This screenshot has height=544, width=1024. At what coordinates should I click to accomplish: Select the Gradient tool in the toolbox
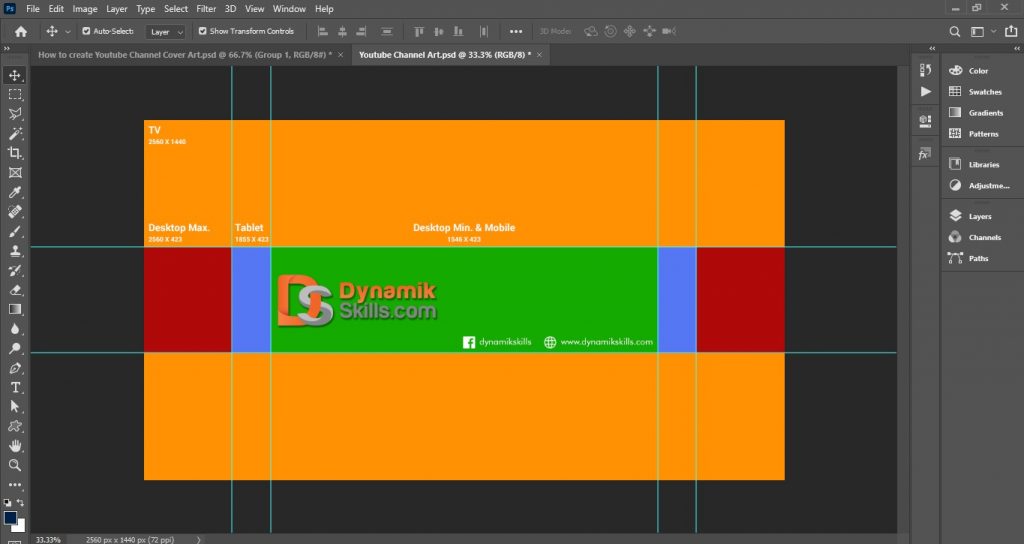pyautogui.click(x=15, y=310)
